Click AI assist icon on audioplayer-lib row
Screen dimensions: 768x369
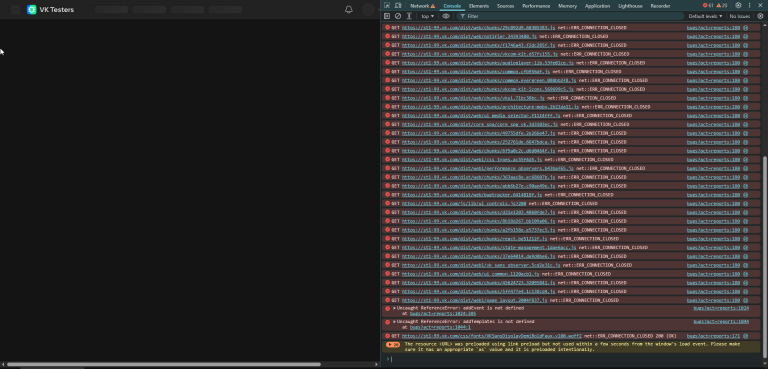745,63
